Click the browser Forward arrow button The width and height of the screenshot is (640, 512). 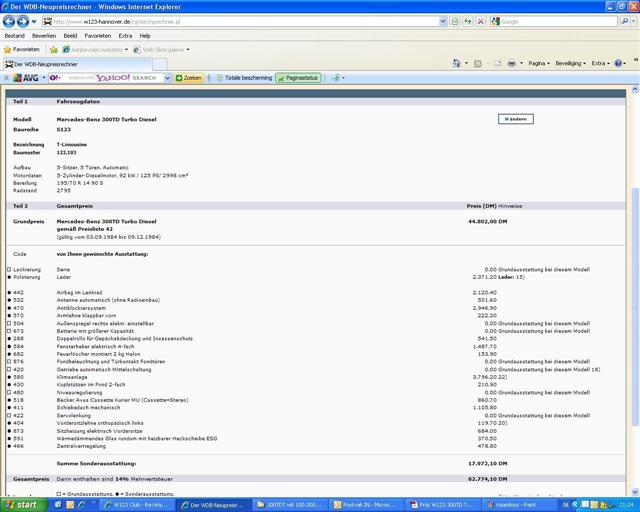pos(23,21)
